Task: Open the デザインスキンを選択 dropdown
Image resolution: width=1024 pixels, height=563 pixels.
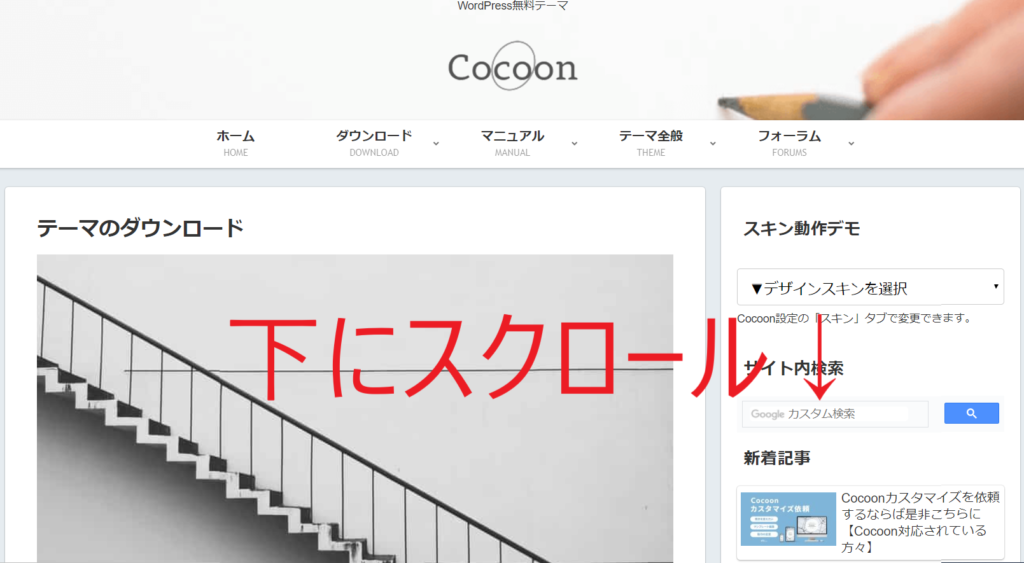Action: tap(871, 287)
